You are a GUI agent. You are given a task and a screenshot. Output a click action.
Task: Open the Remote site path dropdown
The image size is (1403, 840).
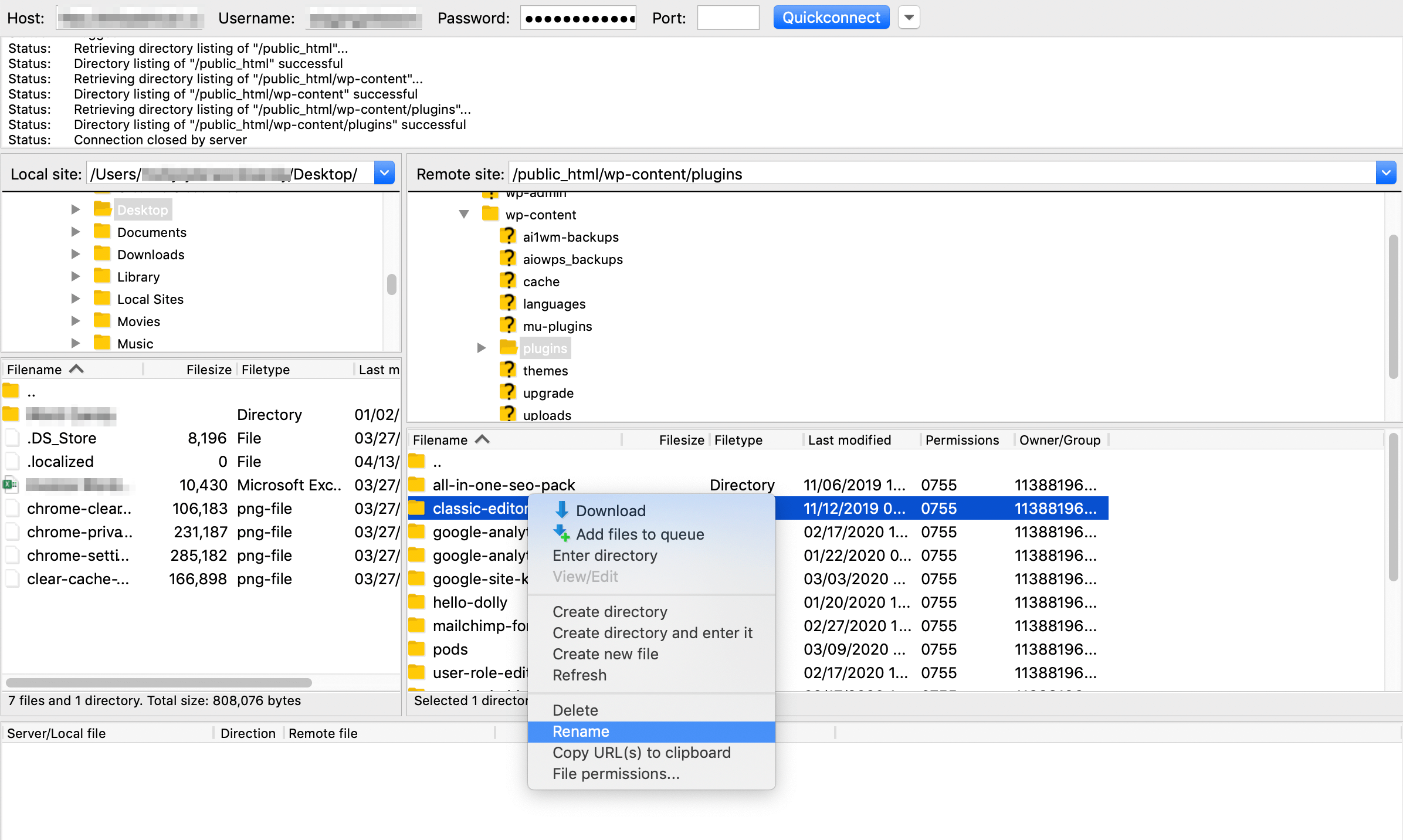pyautogui.click(x=1386, y=174)
